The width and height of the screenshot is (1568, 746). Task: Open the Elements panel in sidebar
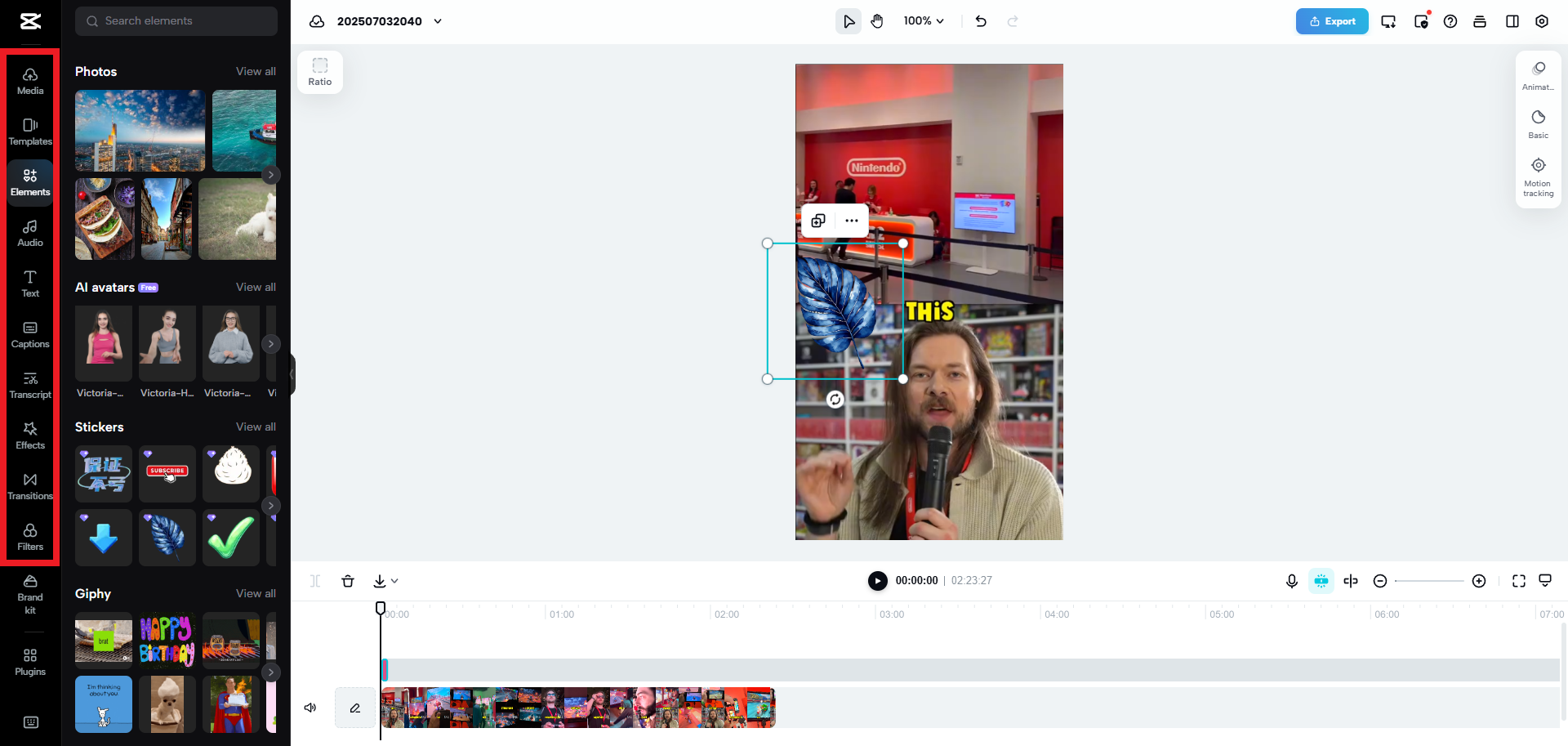(x=29, y=181)
